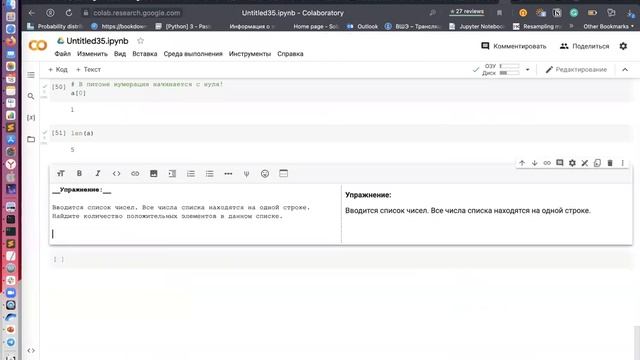The image size is (640, 360).
Task: Close the text cell editor
Action: point(585,163)
